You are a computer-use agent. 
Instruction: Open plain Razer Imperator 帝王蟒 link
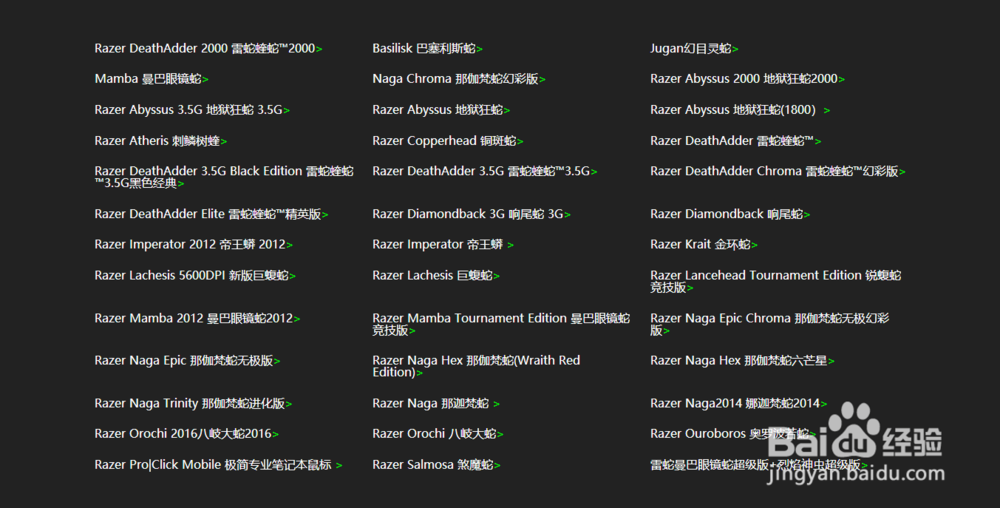[x=443, y=244]
